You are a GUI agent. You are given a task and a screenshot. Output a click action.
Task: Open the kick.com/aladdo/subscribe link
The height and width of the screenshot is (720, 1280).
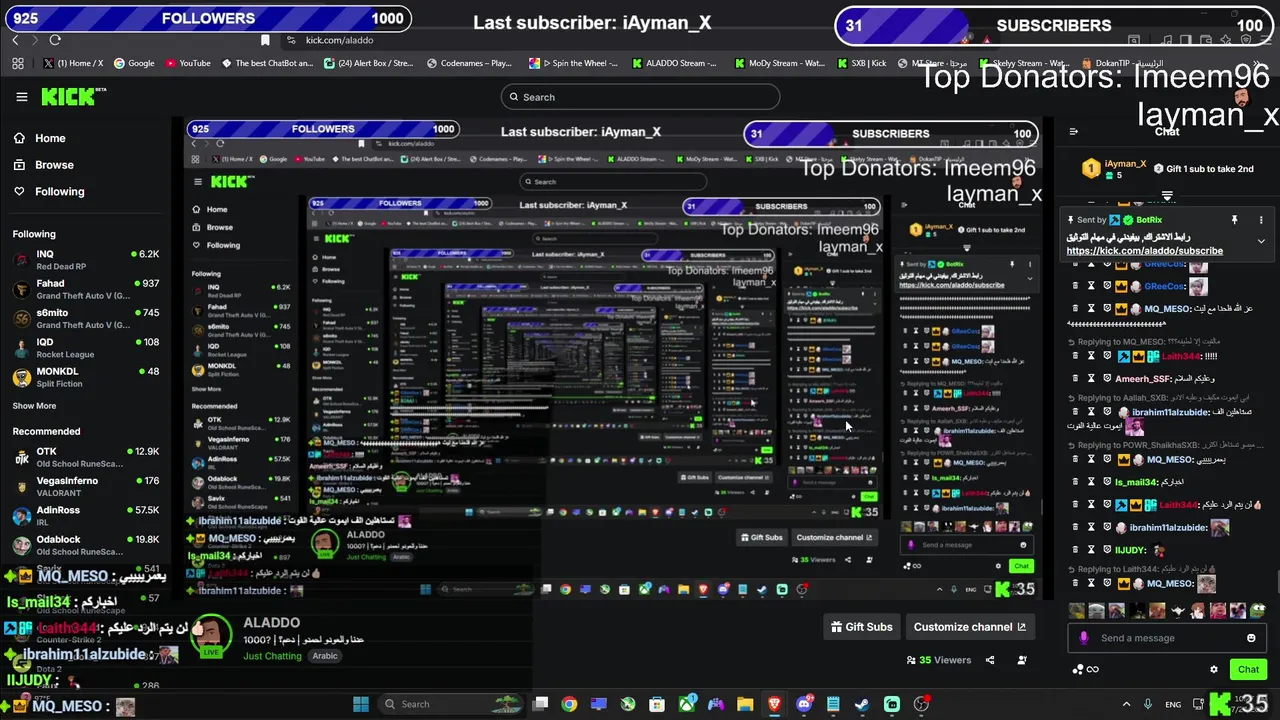pos(1144,251)
